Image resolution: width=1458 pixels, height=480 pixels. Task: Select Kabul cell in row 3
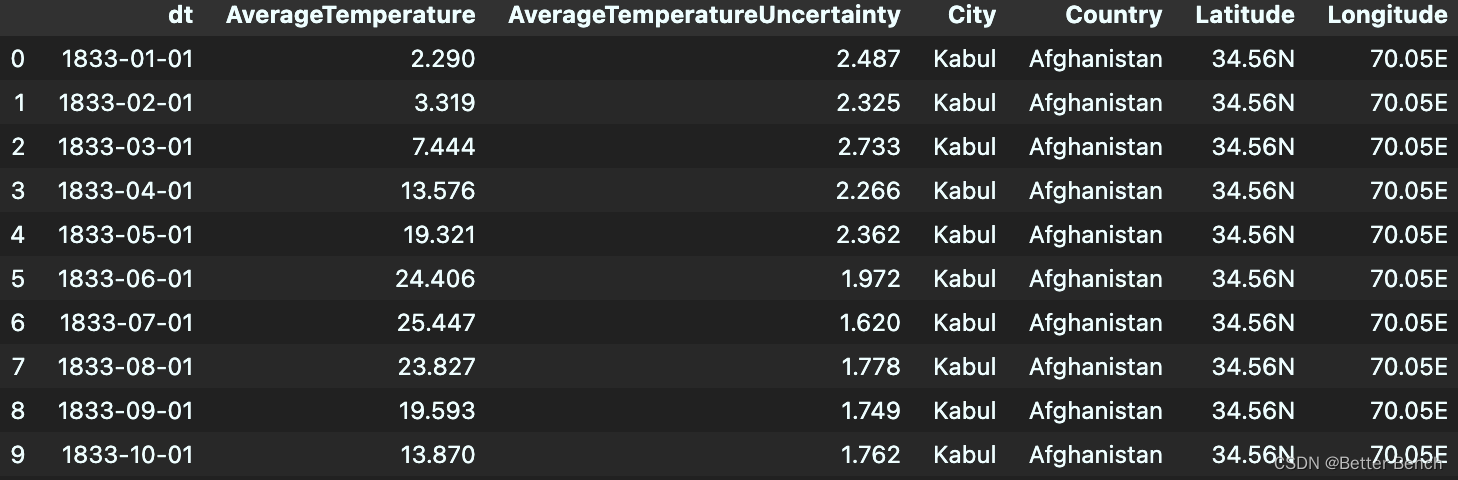(x=965, y=191)
